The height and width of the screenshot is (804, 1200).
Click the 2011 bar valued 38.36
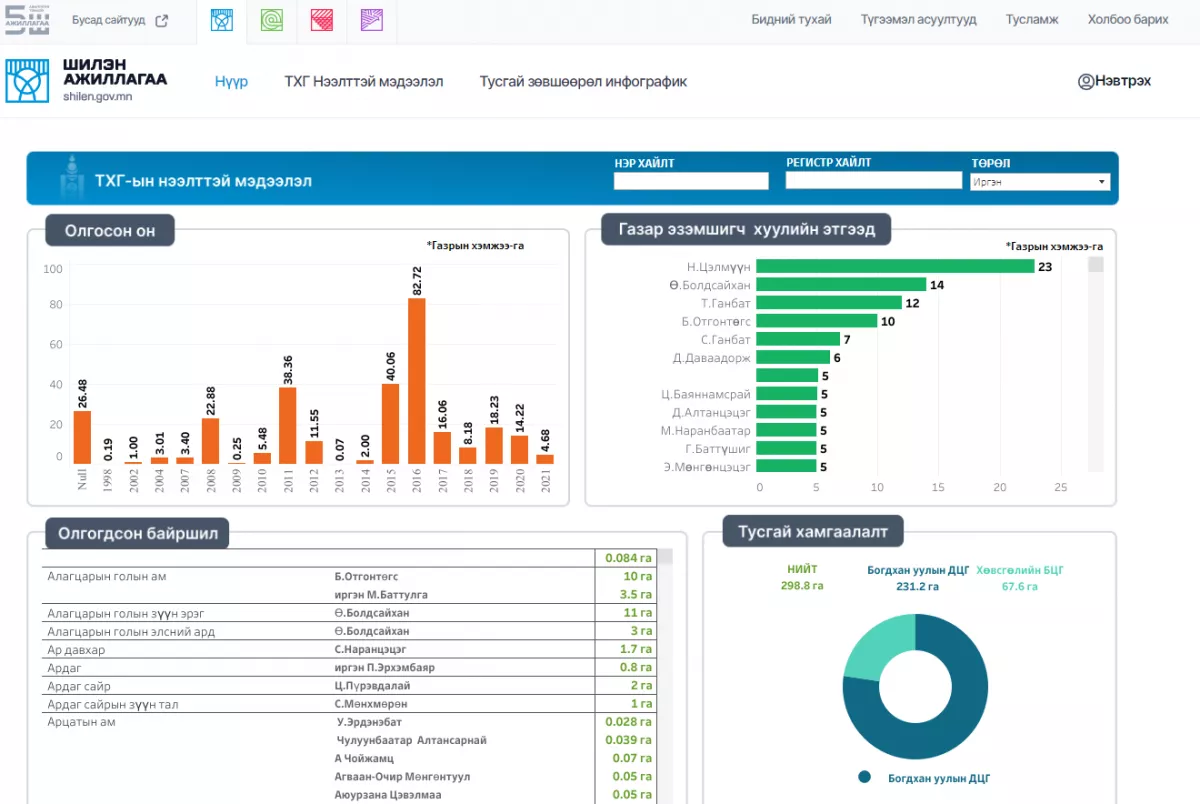[288, 426]
